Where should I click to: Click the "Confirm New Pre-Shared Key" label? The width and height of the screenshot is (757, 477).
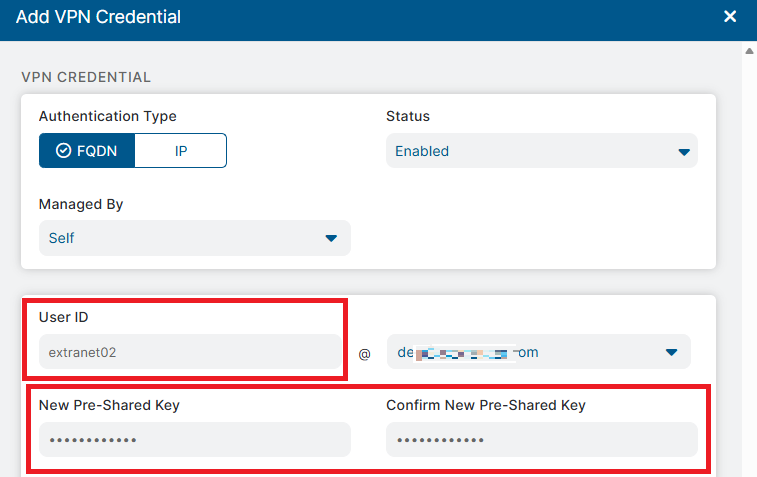(x=486, y=405)
